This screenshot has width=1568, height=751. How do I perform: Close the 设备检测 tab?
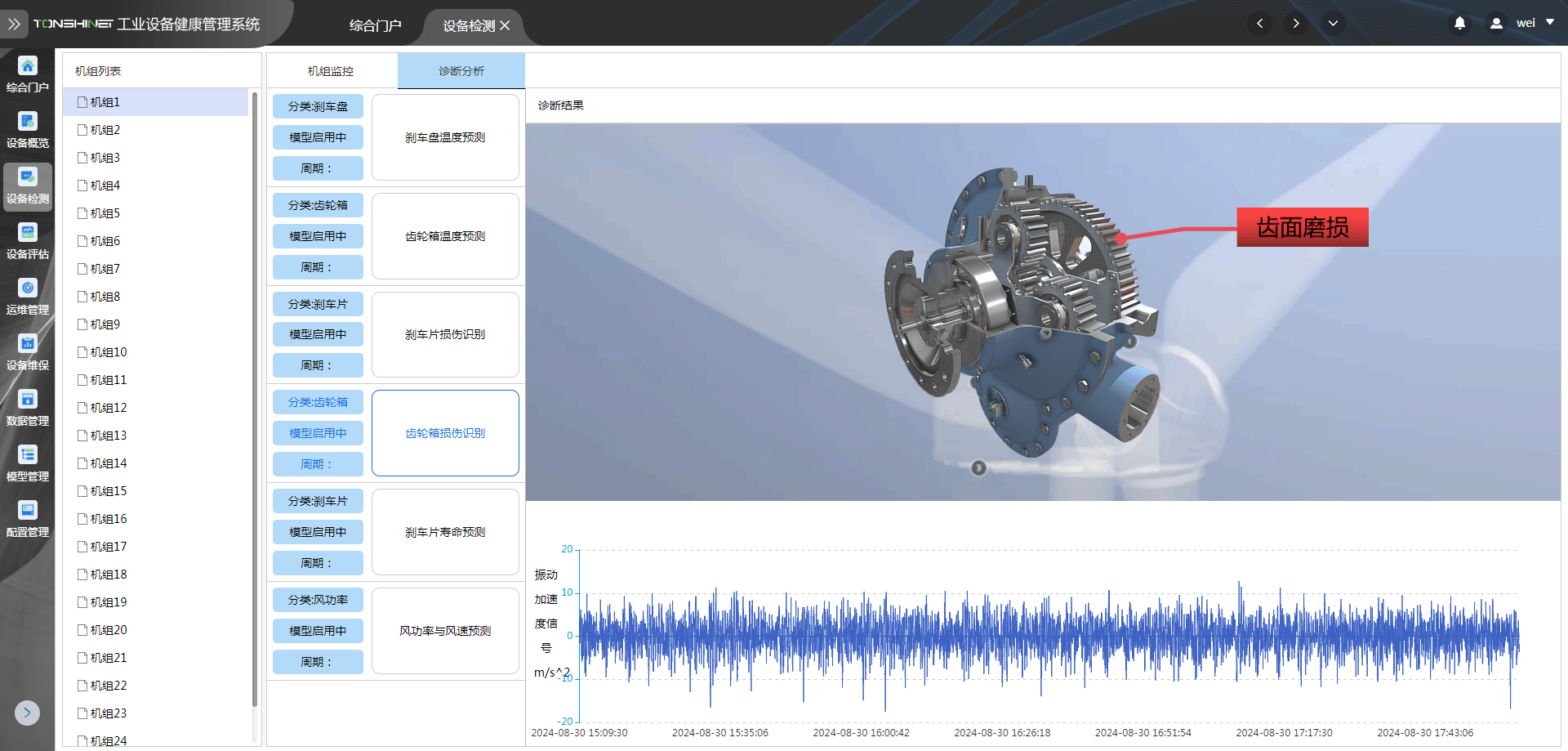tap(506, 26)
